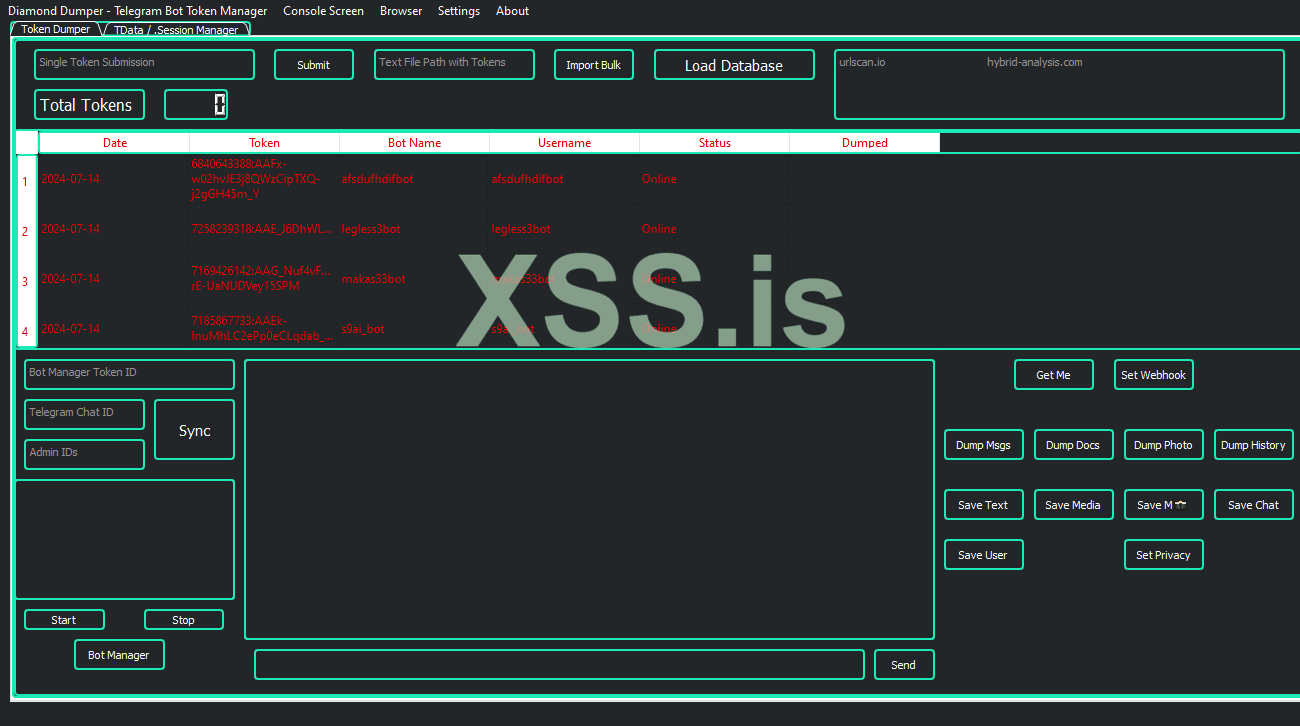Click makas33bot in the Bot Name column
This screenshot has width=1300, height=726.
[x=373, y=279]
